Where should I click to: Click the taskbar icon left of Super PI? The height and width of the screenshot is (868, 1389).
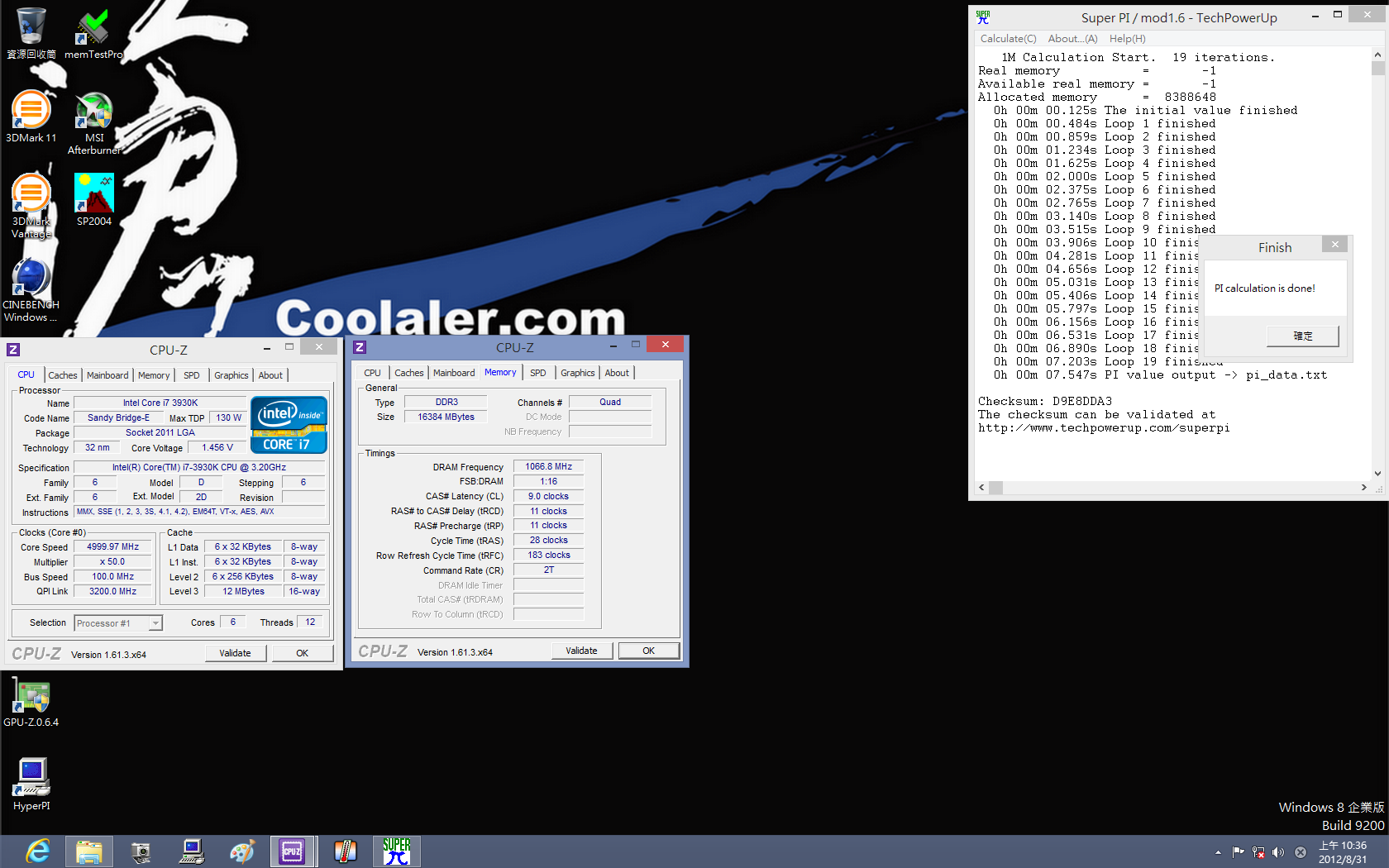point(345,851)
